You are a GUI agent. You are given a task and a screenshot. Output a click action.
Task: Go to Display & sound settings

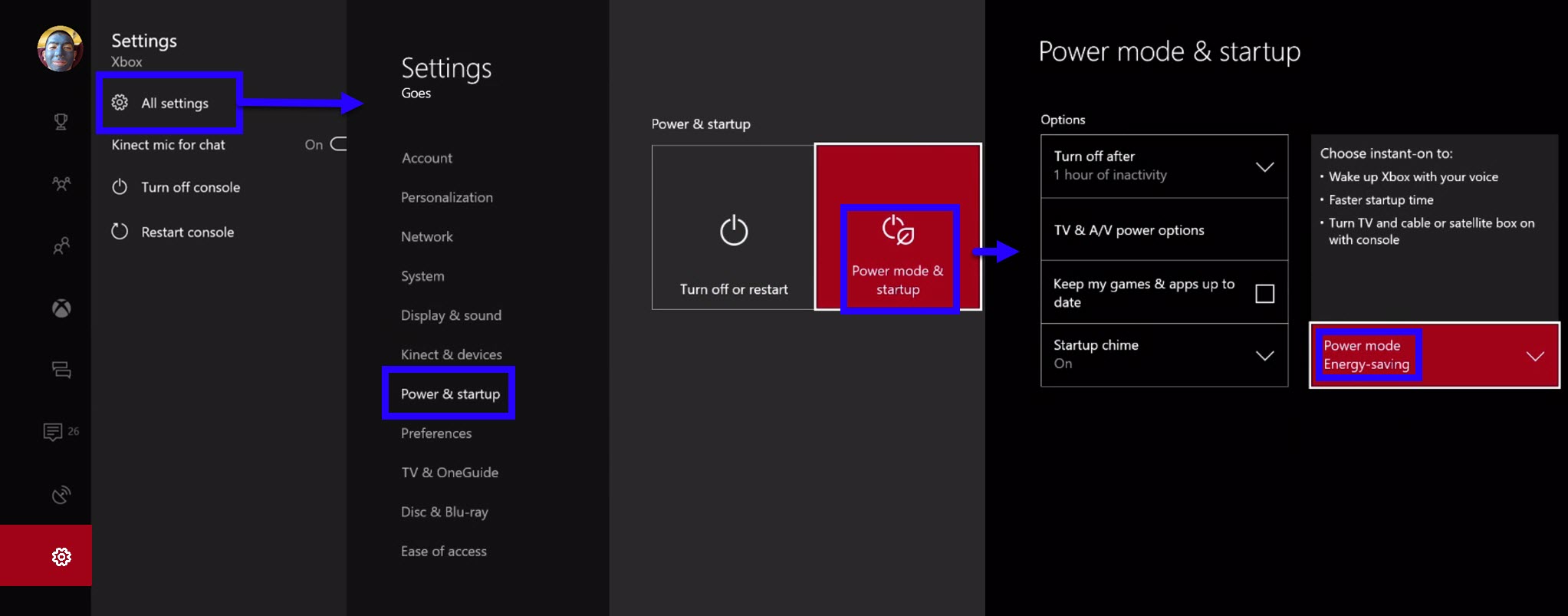click(451, 315)
